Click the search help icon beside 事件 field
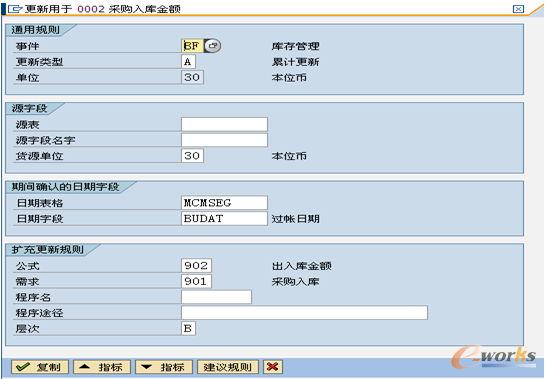Image resolution: width=546 pixels, height=379 pixels. click(212, 46)
